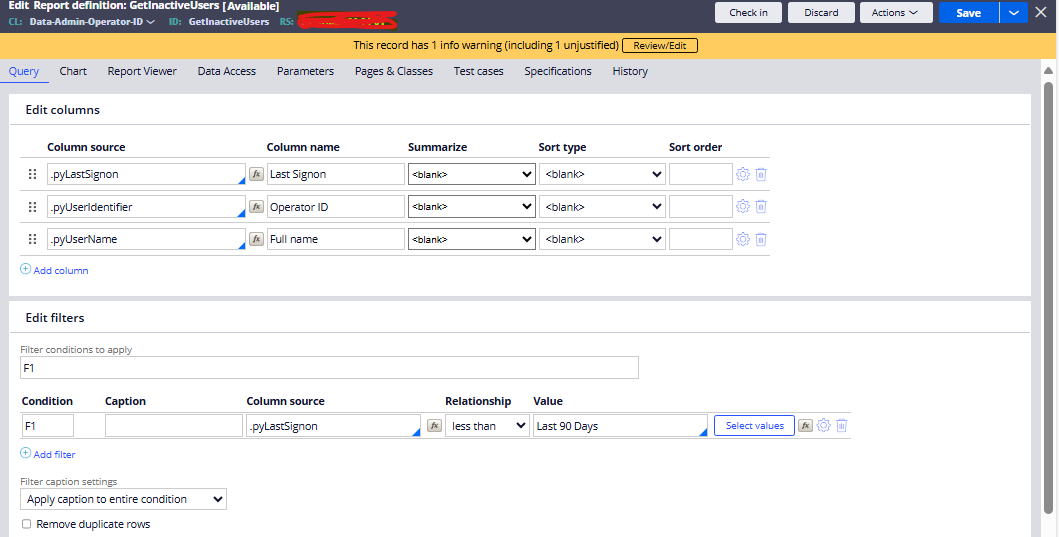Open expression builder for .pyUserName column

point(256,239)
